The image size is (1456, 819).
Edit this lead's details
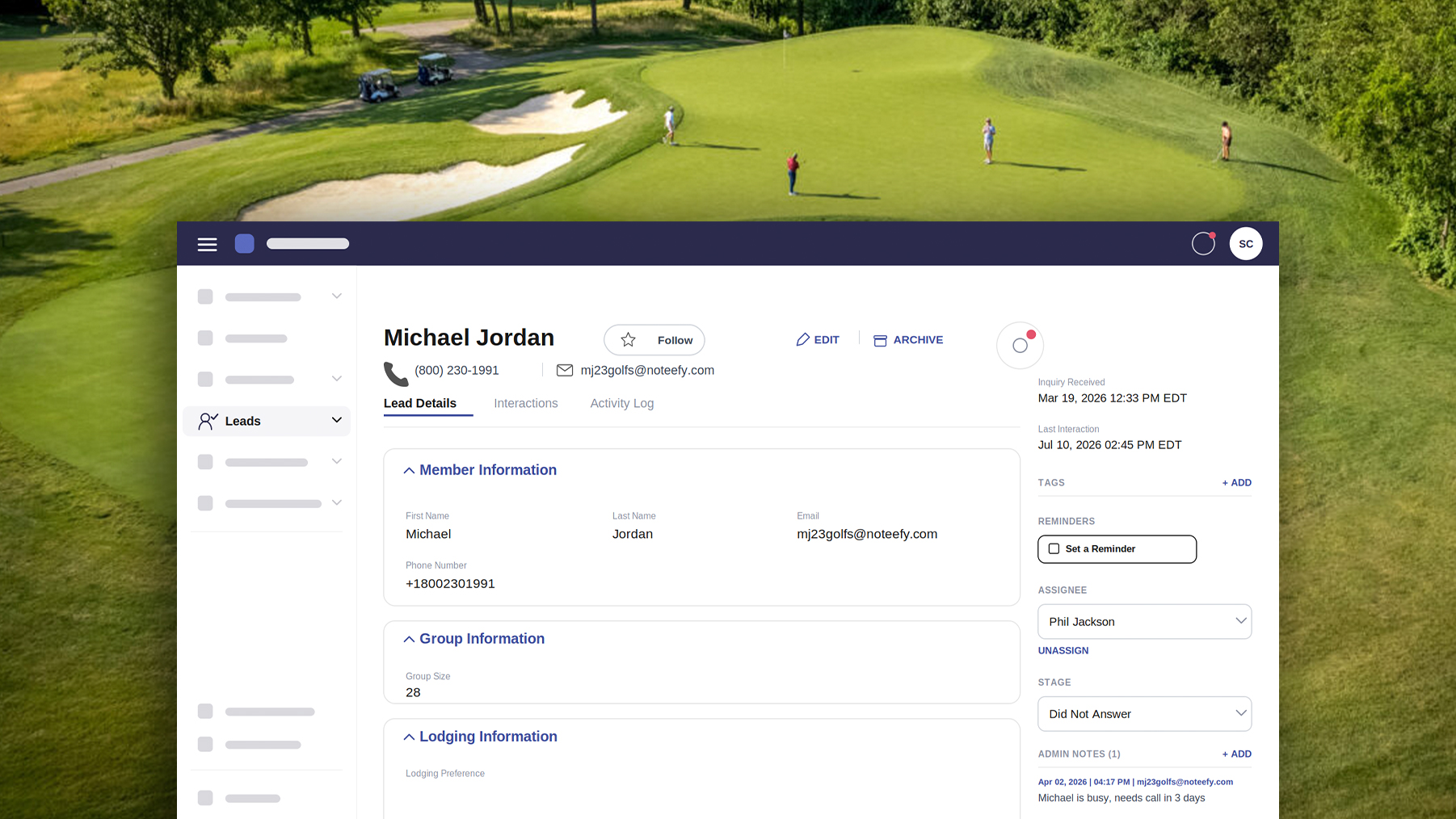pos(818,340)
